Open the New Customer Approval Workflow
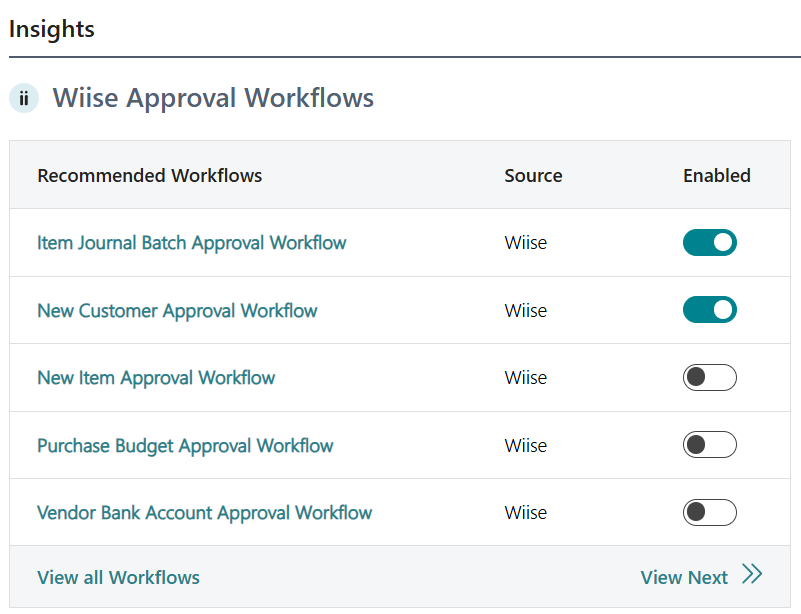This screenshot has width=801, height=614. [x=177, y=311]
